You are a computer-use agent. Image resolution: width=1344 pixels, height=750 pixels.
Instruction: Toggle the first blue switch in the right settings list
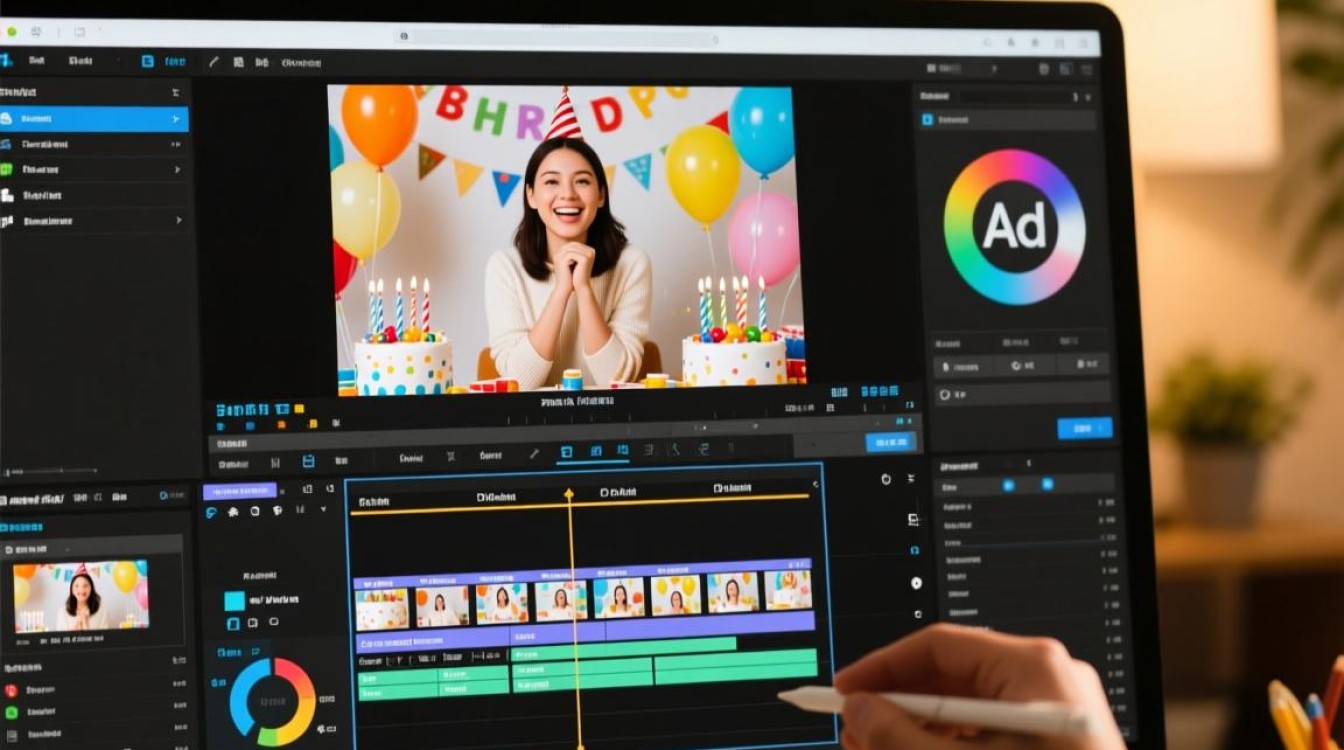(x=1008, y=485)
